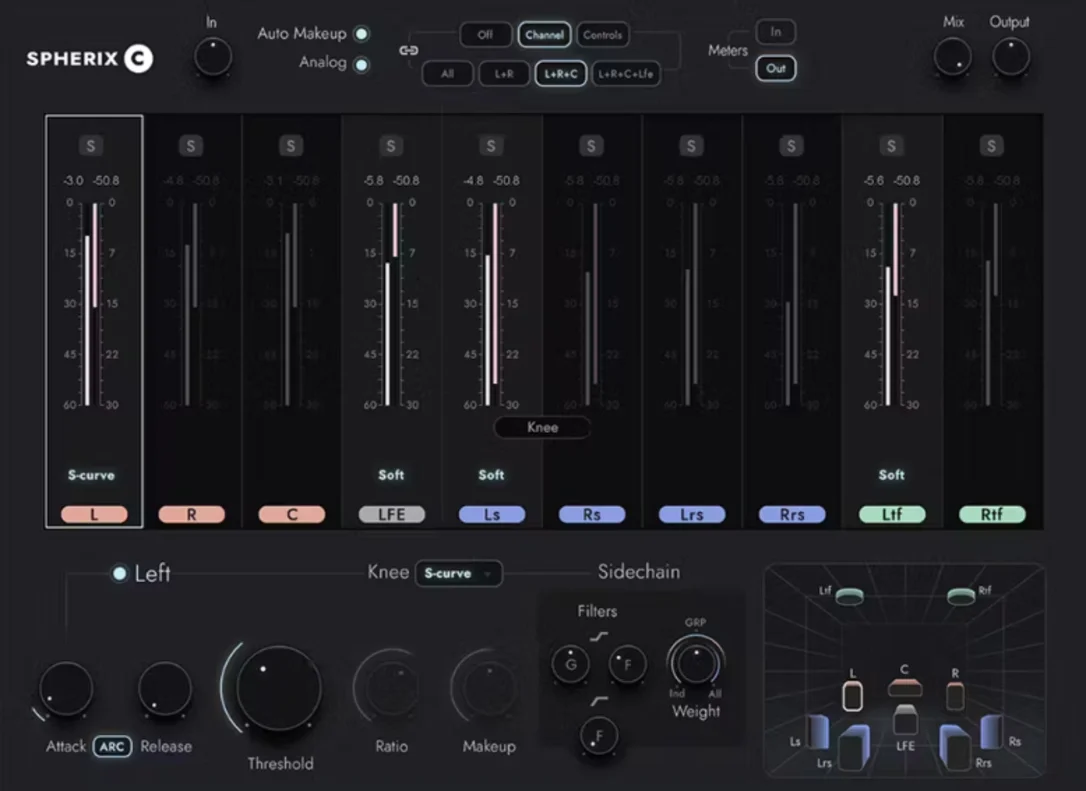
Task: Solo the LFE channel strip
Action: click(x=391, y=145)
